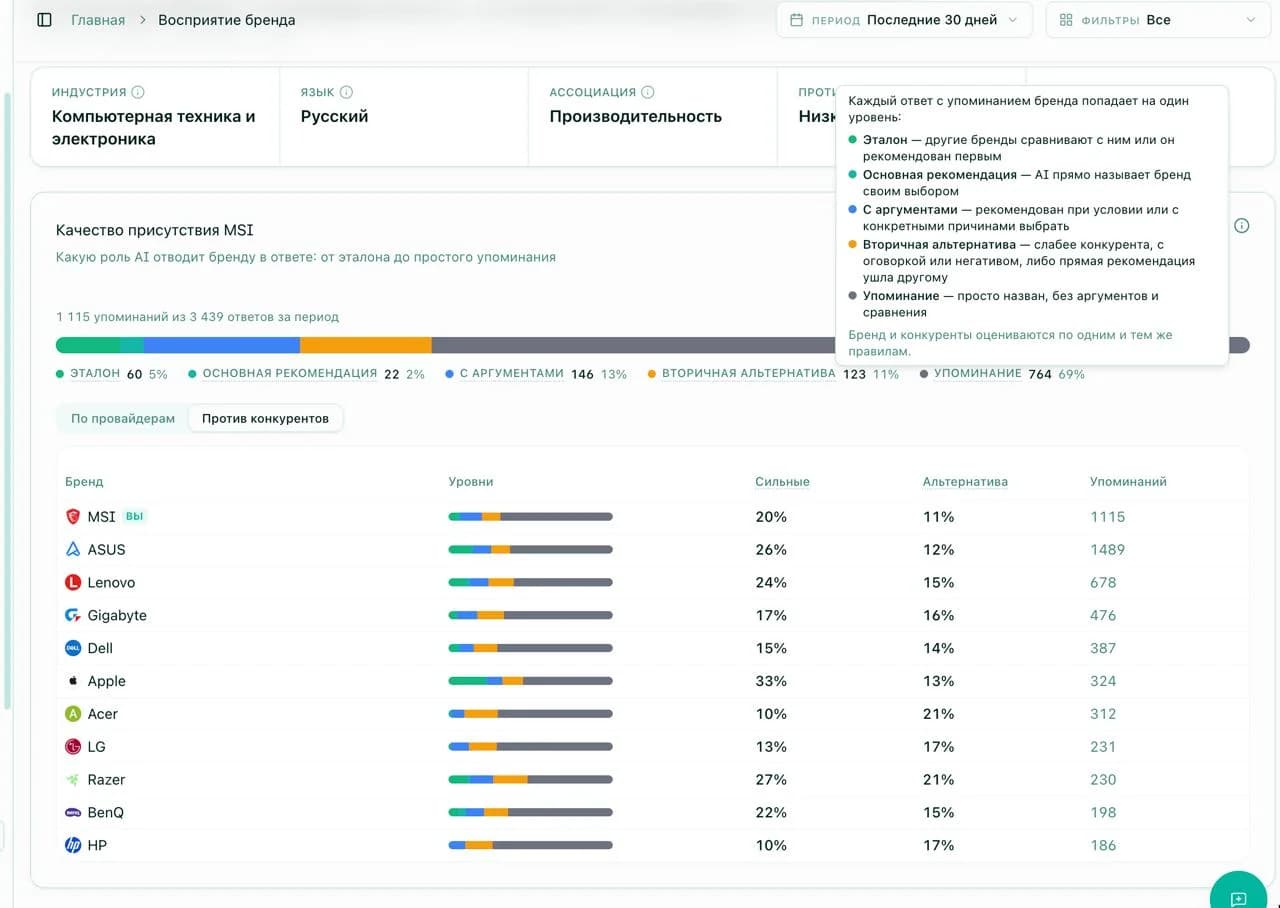
Task: Click the MSI brand logo
Action: tap(73, 517)
